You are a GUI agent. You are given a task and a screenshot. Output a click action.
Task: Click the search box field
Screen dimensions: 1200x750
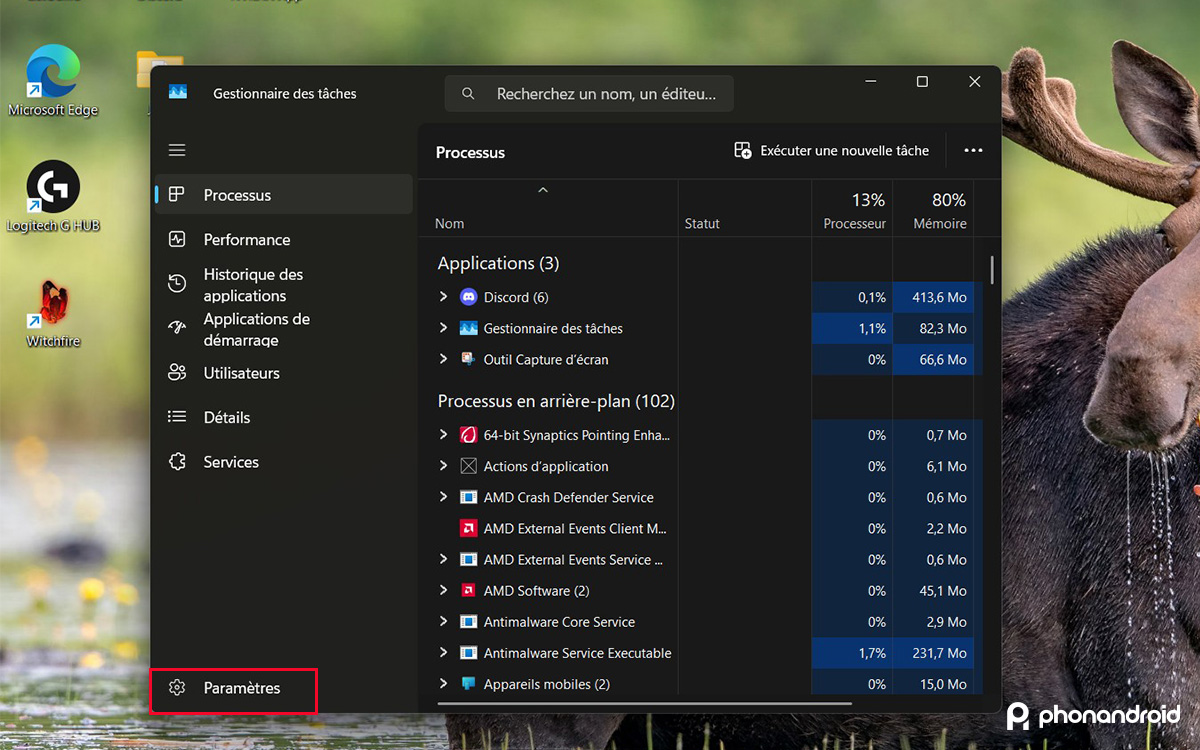coord(589,94)
